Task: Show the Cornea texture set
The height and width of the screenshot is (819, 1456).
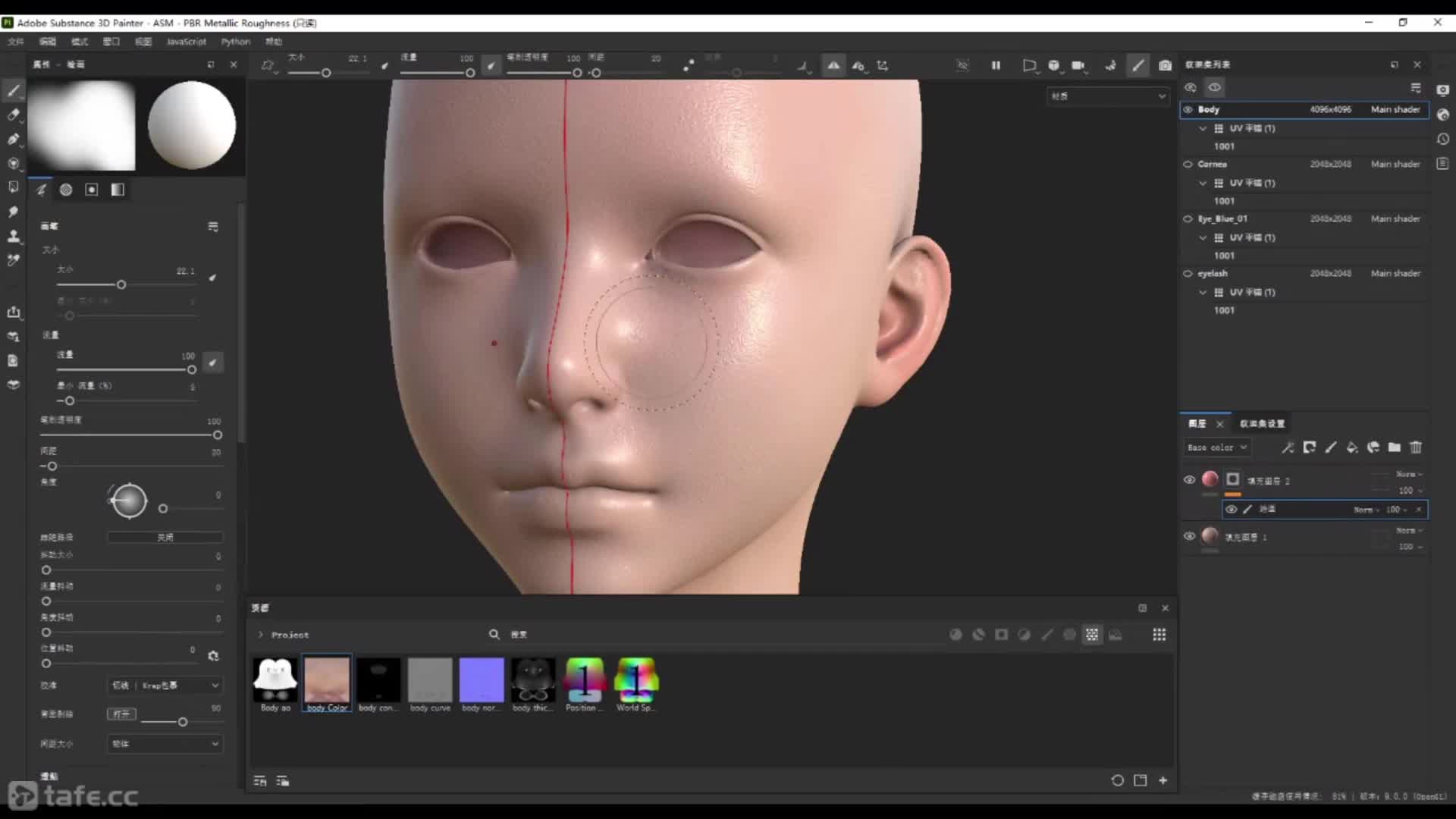Action: click(1188, 165)
